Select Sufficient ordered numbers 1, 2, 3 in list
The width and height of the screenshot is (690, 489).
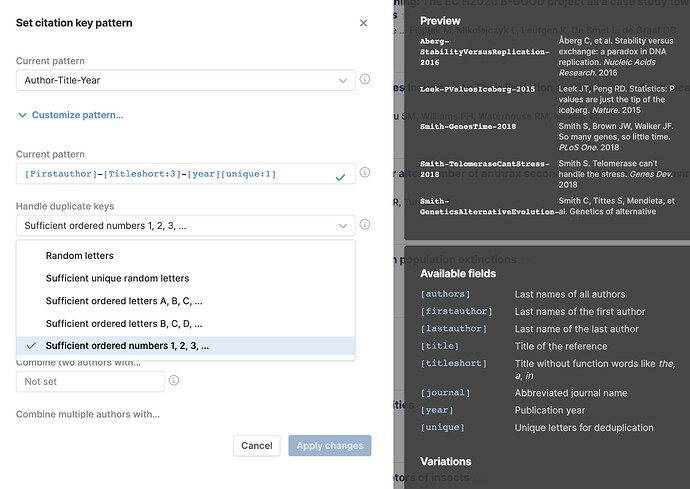tap(185, 346)
